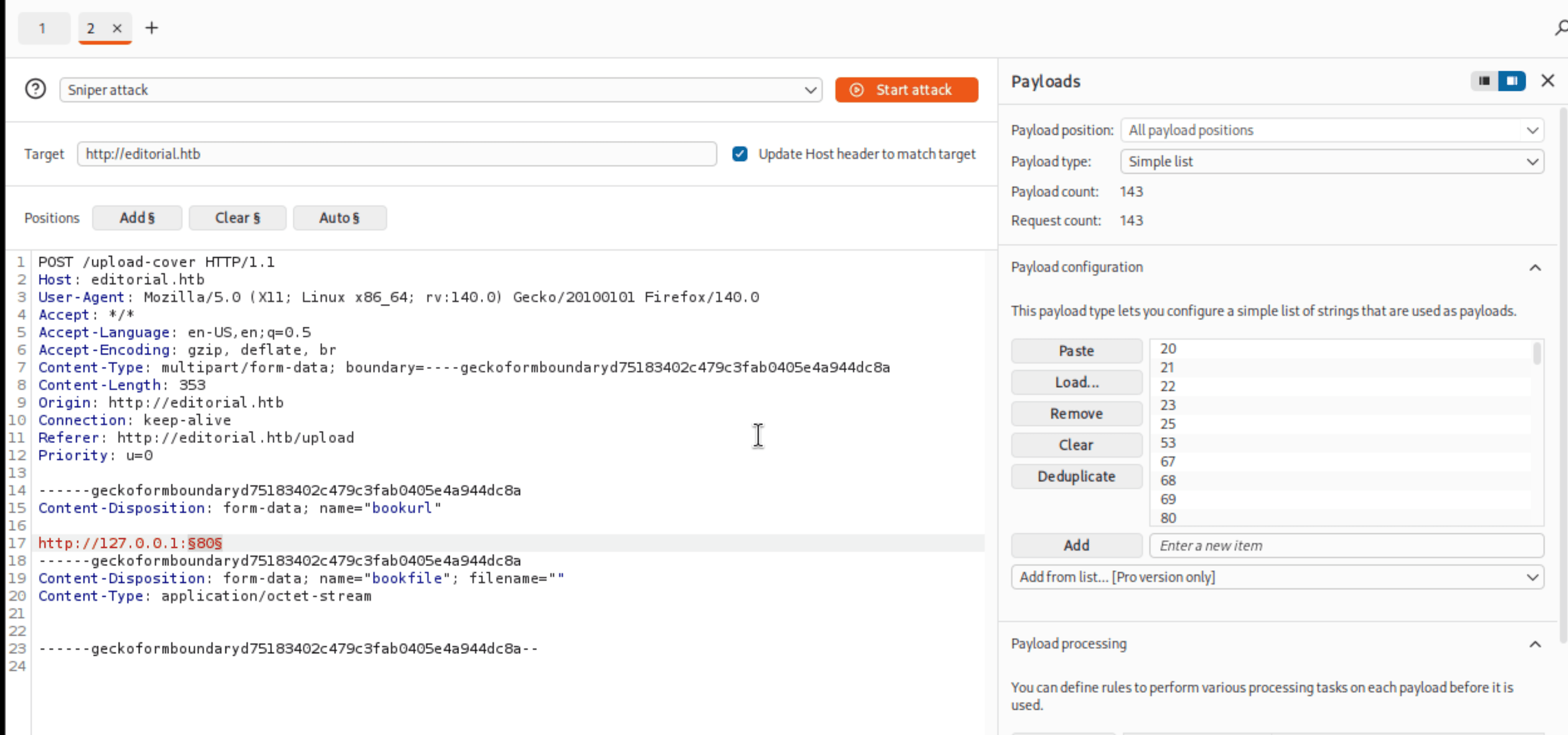Image resolution: width=1568 pixels, height=735 pixels.
Task: Add a new Intruder tab with plus
Action: (x=152, y=28)
